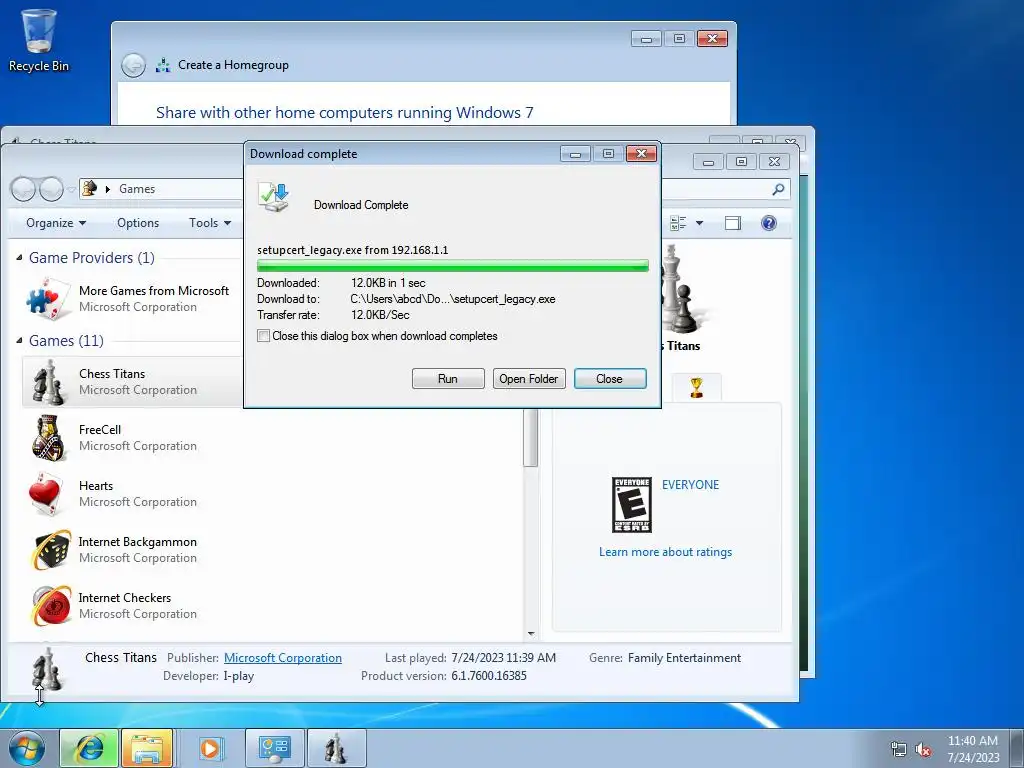Click 'setupcert_legacy.exe from 192.168.1.1' text
1024x768 pixels.
(353, 250)
